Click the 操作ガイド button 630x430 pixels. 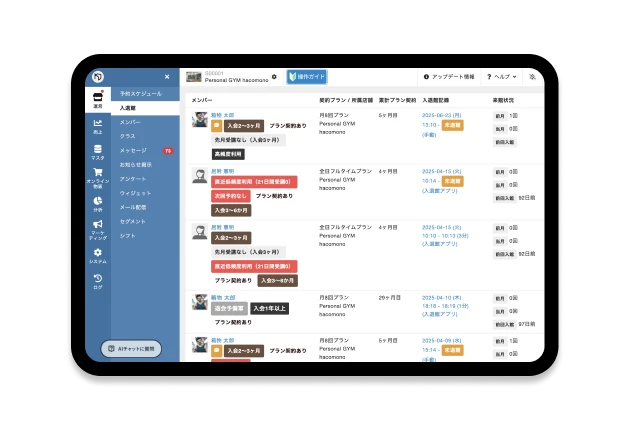pyautogui.click(x=307, y=77)
